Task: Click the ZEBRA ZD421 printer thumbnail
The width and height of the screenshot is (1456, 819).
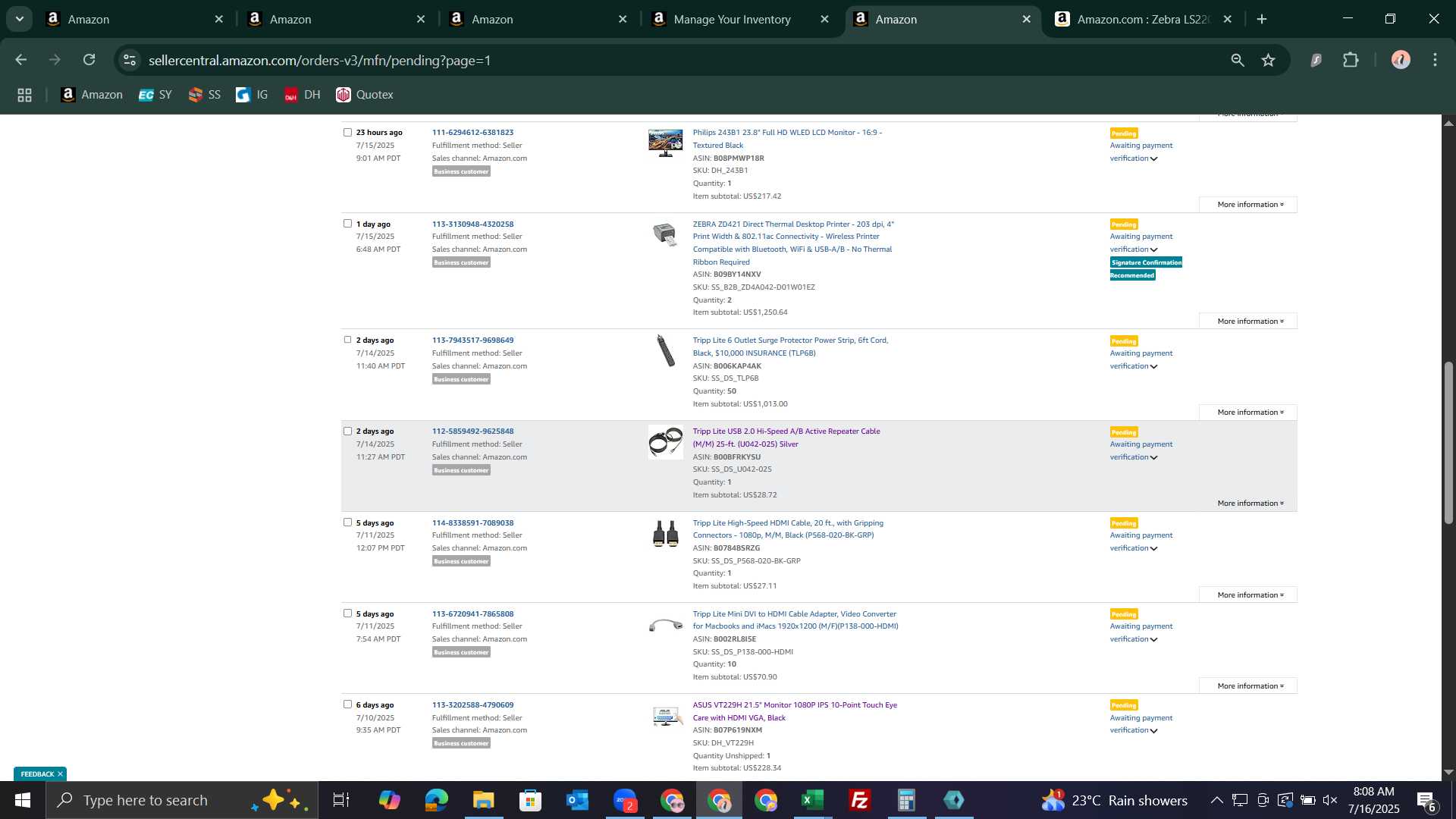Action: pyautogui.click(x=665, y=234)
